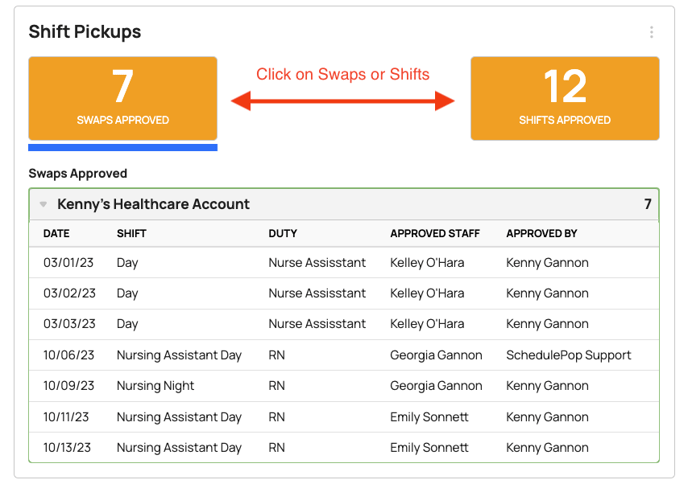This screenshot has height=484, width=688.
Task: Click Kenny Gannon in the 10/13/23 row
Action: 547,448
